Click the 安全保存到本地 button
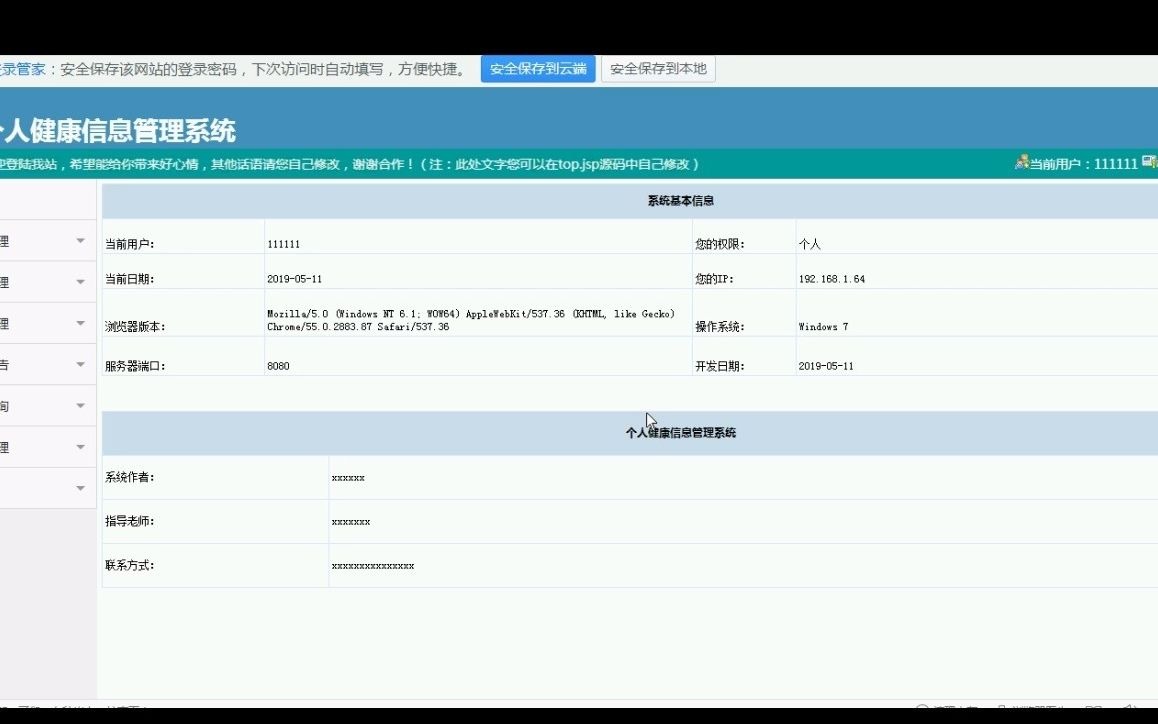 tap(657, 69)
